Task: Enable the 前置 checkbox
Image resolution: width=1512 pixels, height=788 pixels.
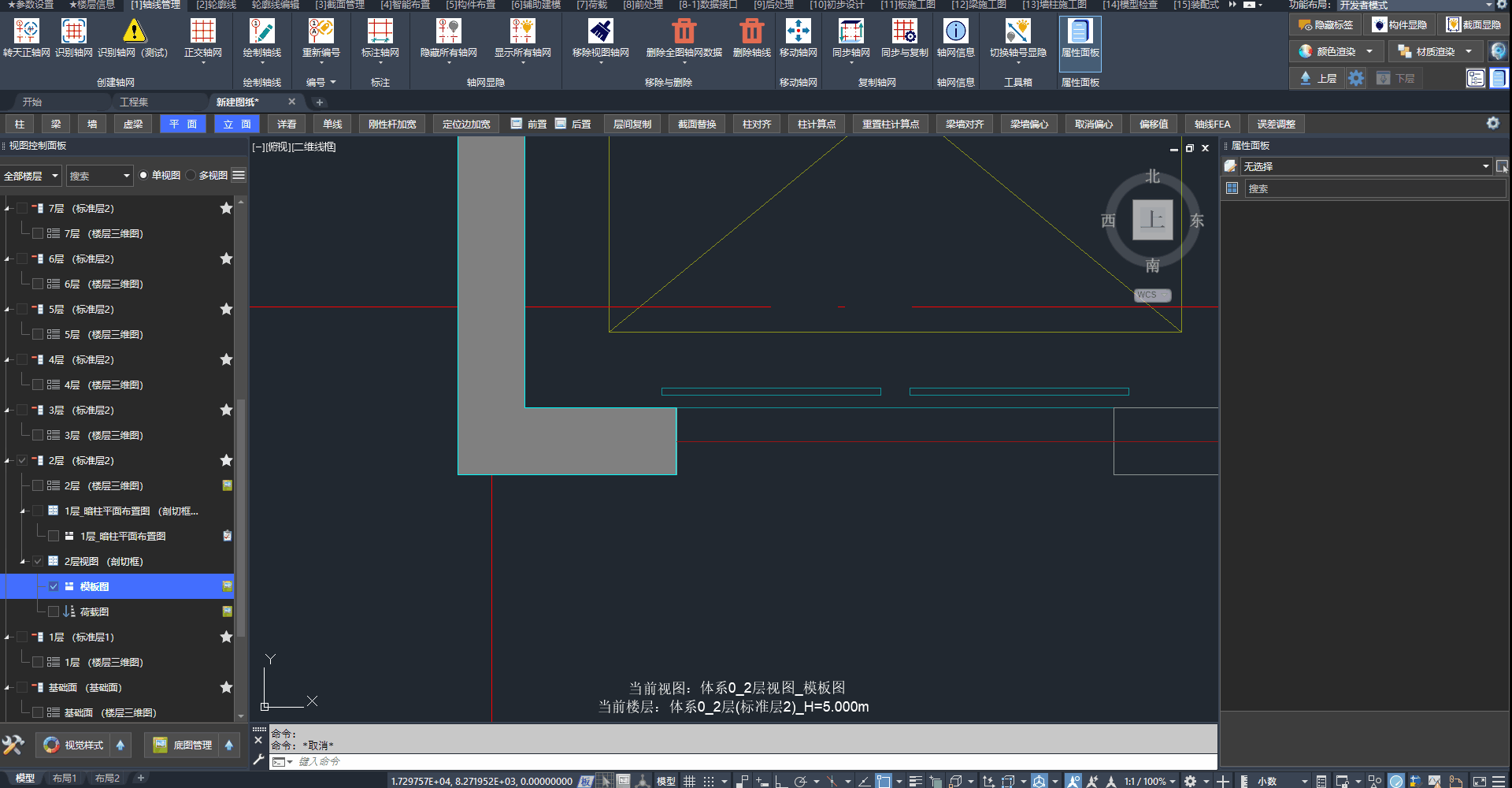Action: (517, 124)
